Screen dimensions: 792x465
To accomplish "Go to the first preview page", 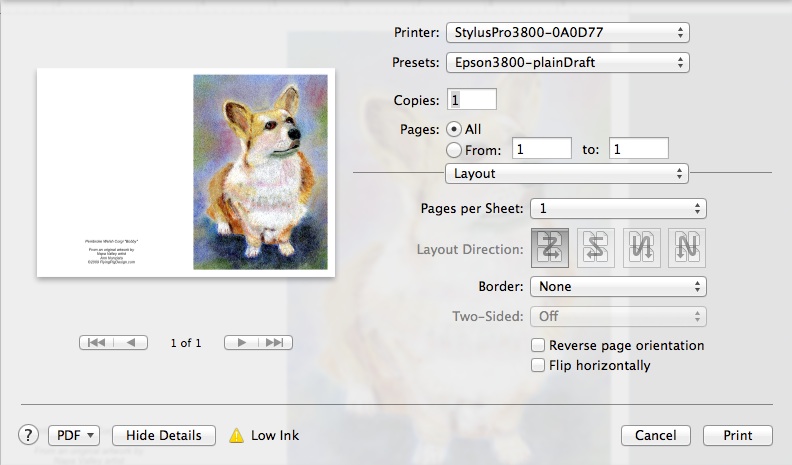I will (x=97, y=343).
